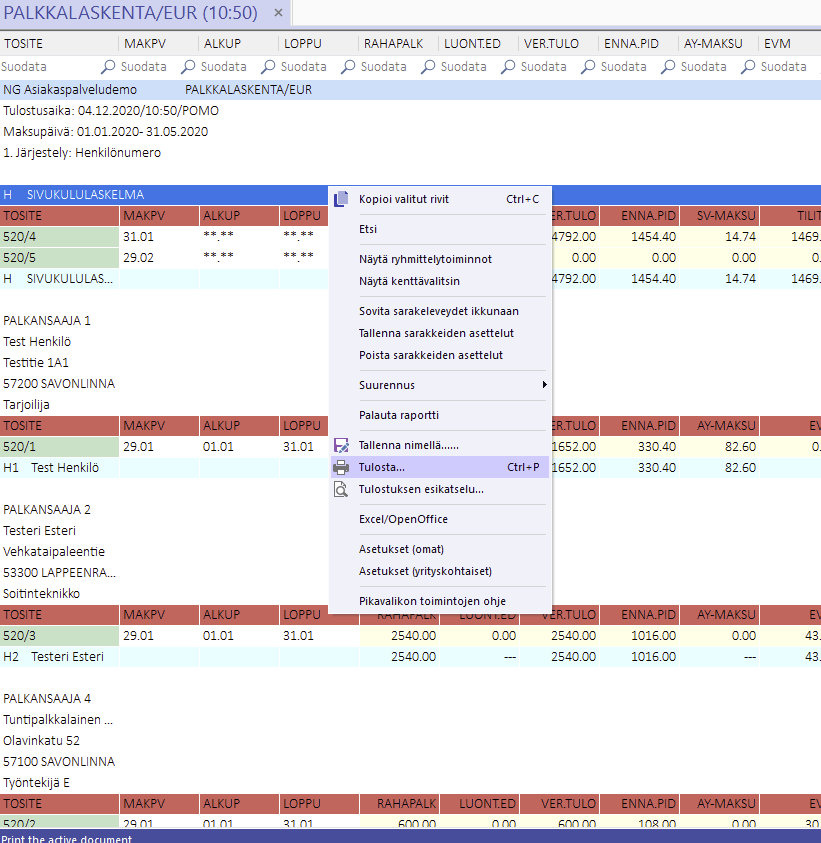This screenshot has width=821, height=843.
Task: Click the TOSITE column header at top
Action: 24,44
